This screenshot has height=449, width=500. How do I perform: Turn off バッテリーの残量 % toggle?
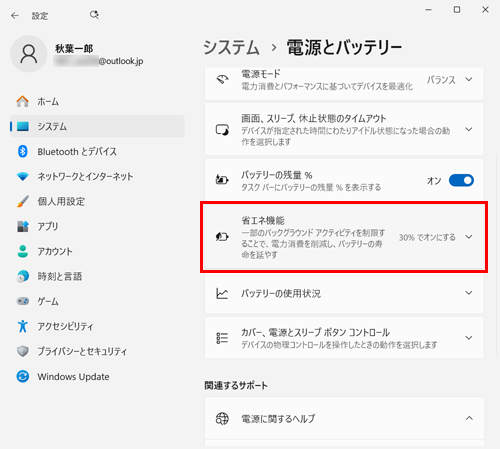tap(461, 180)
